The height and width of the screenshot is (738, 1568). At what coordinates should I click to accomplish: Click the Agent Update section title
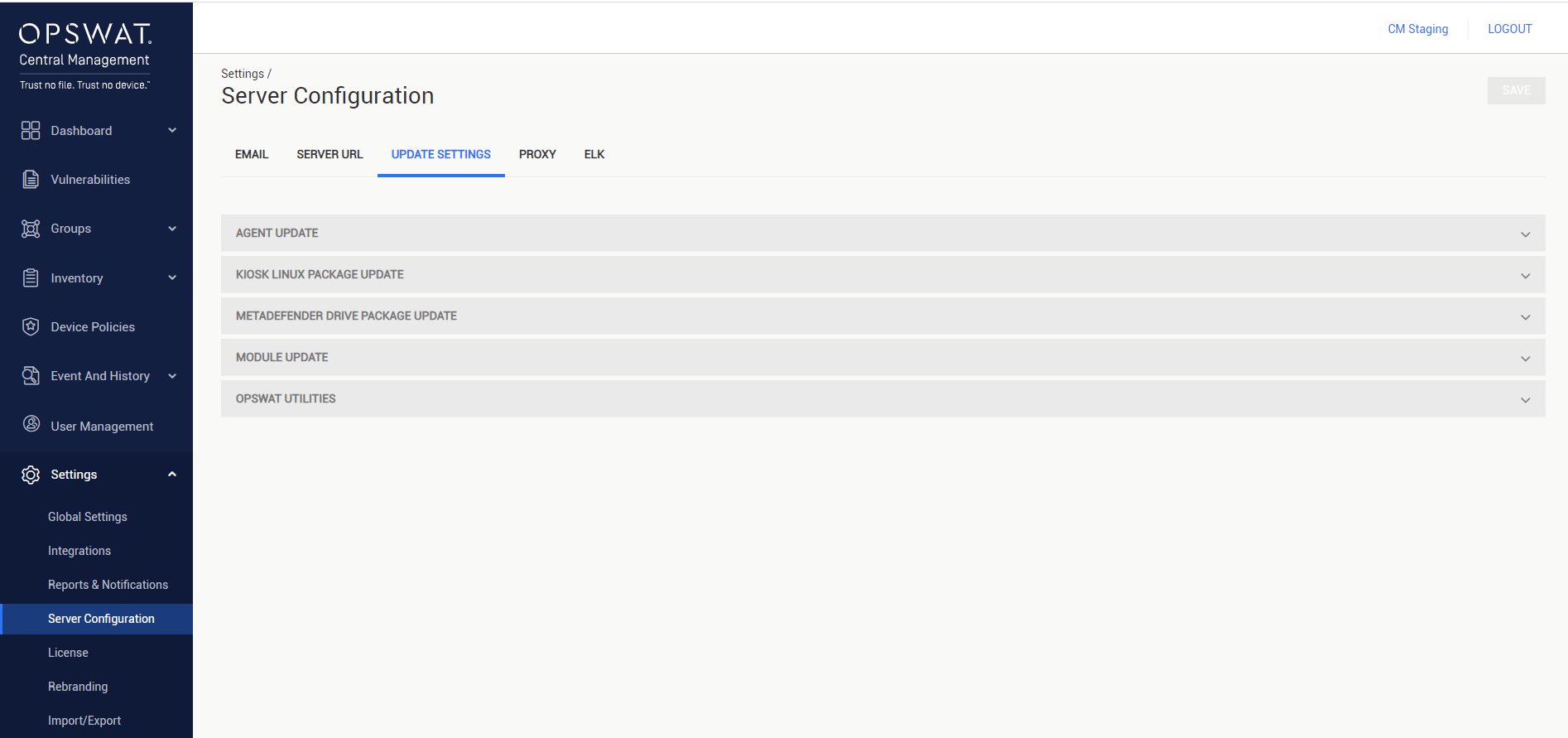[x=277, y=233]
